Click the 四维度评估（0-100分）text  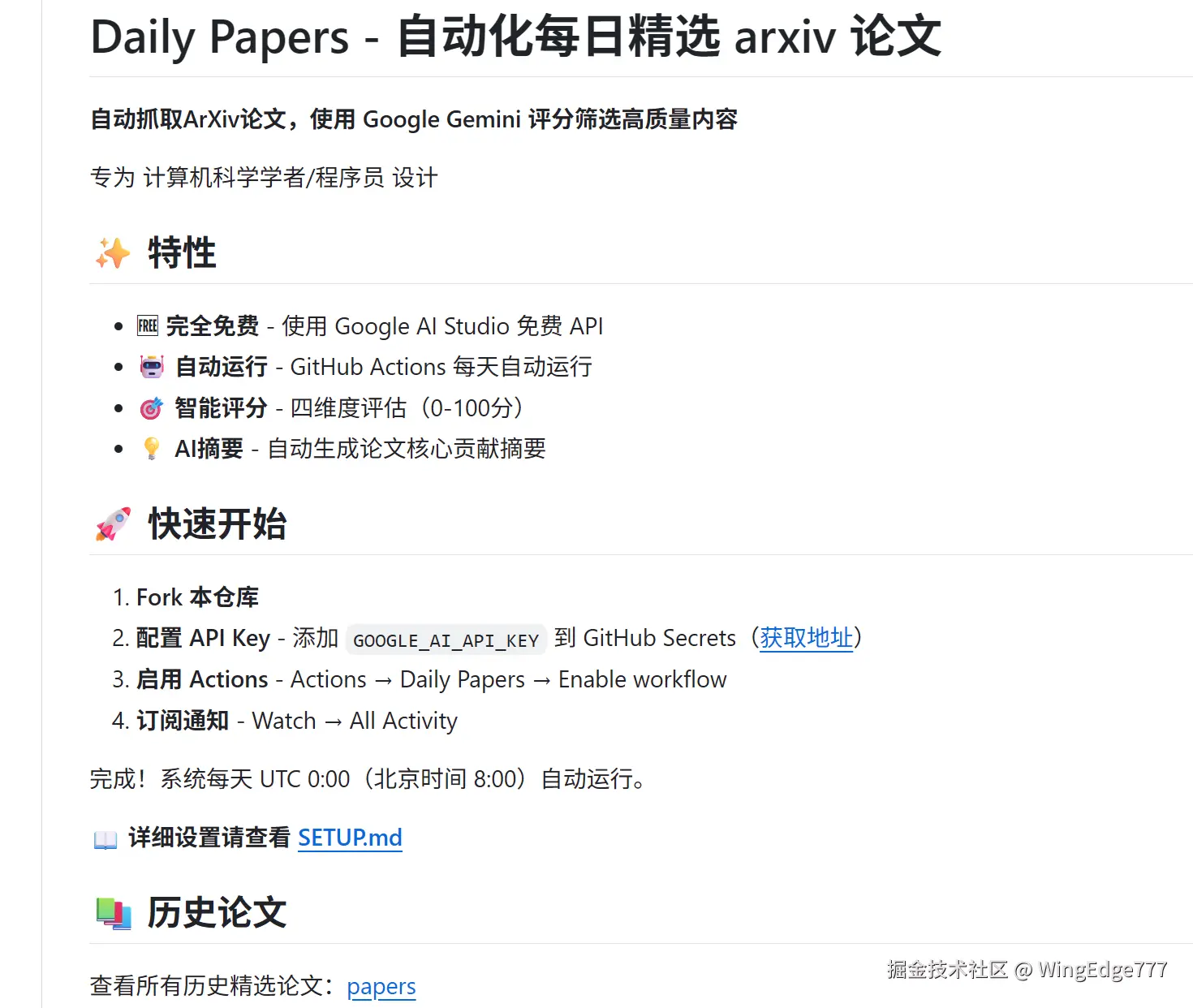[x=407, y=408]
